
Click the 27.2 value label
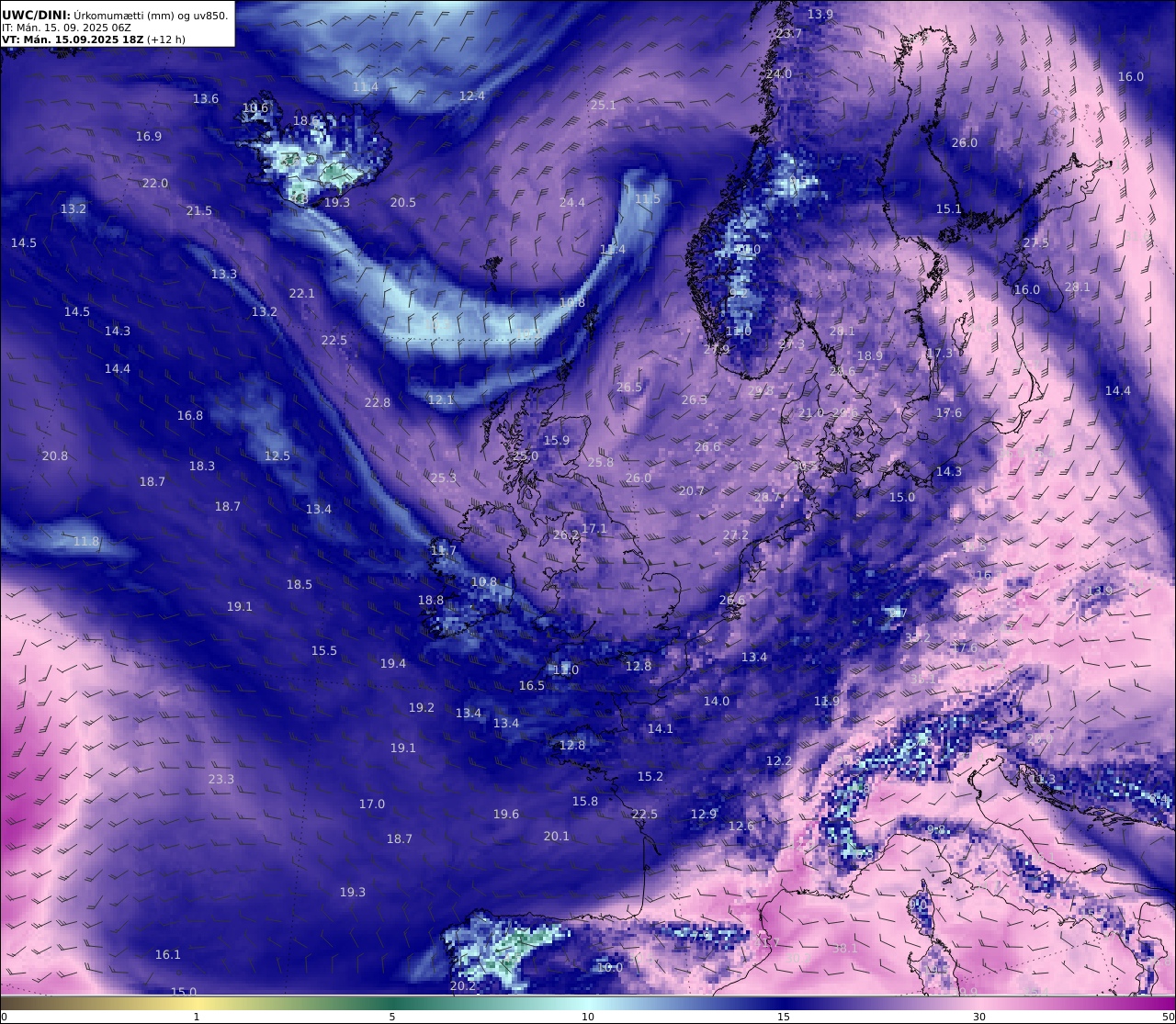736,535
